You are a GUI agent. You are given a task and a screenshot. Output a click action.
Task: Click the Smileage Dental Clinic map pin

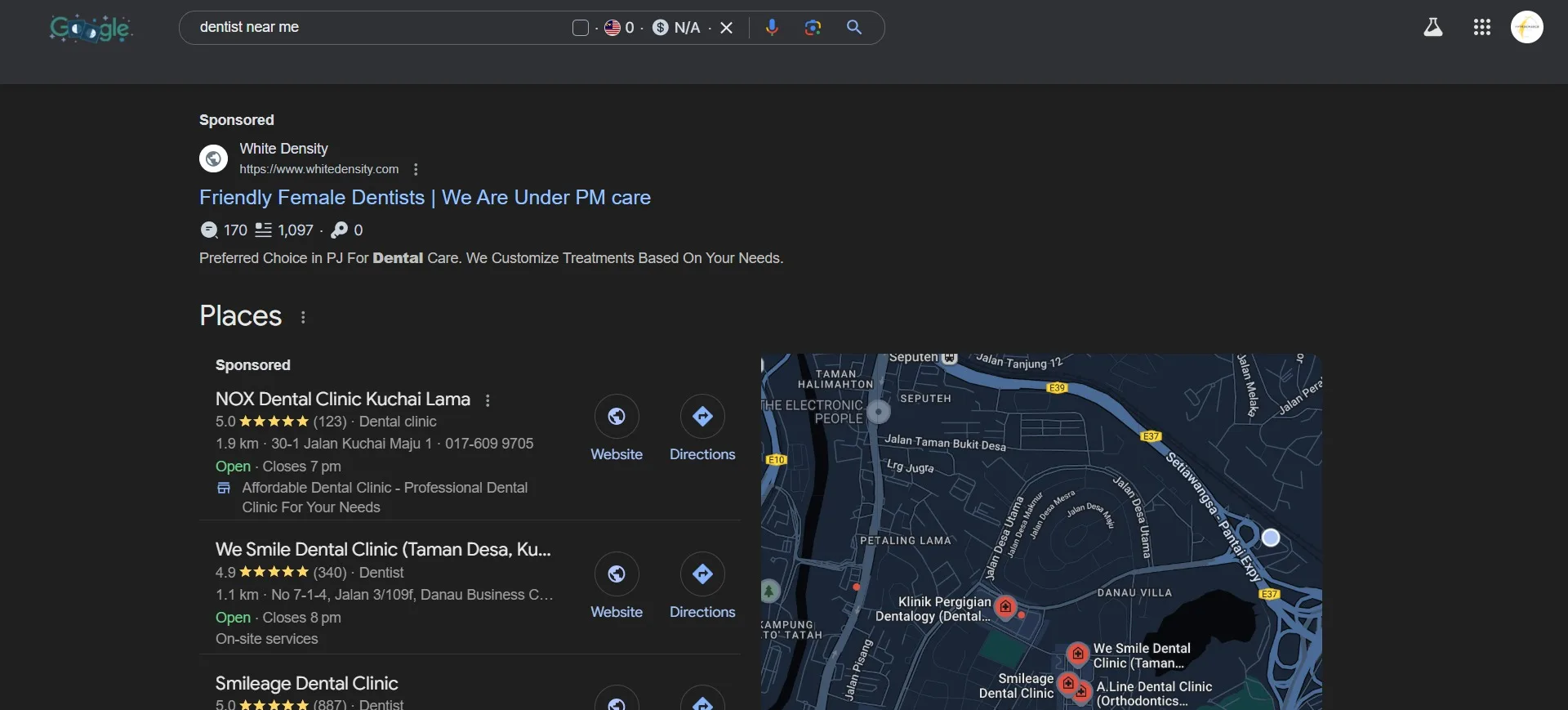click(x=1067, y=683)
